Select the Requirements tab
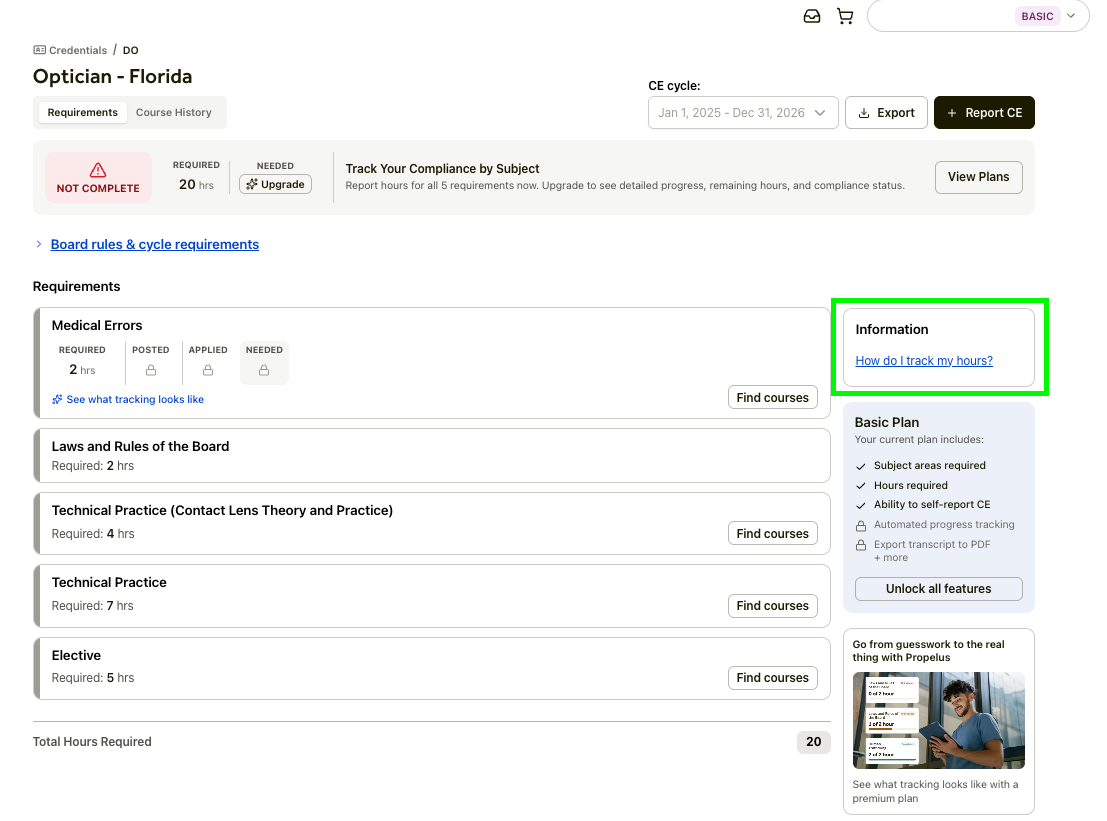The width and height of the screenshot is (1107, 821). 82,113
